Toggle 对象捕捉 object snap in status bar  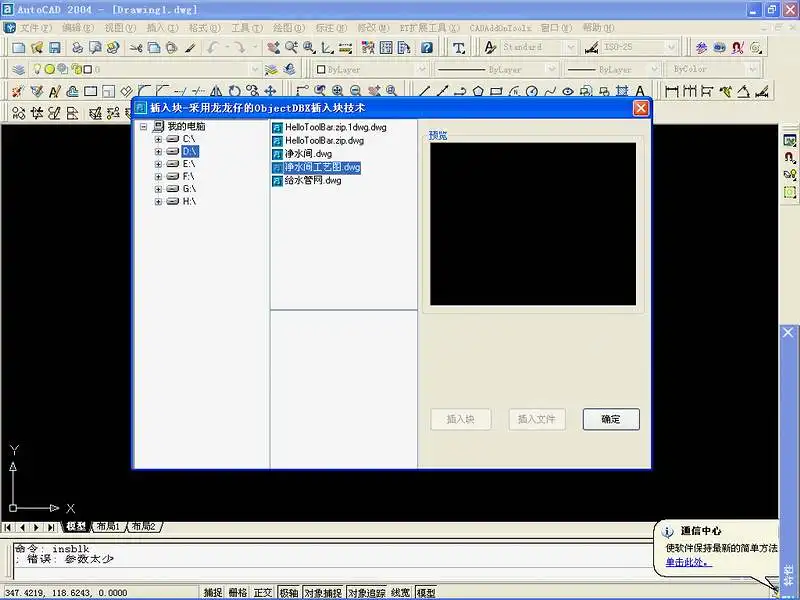tap(323, 592)
